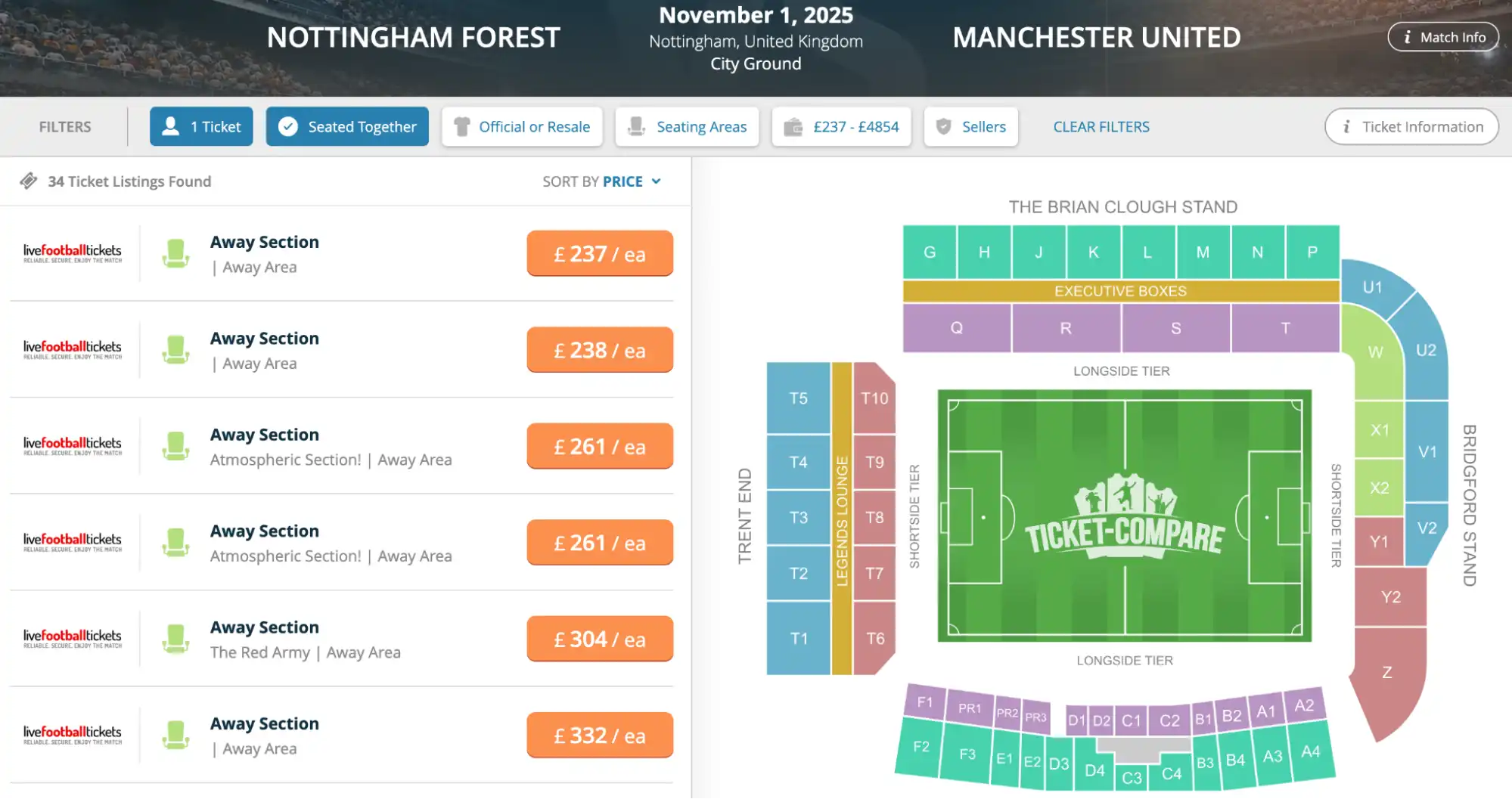Disable the 1 Ticket filter

[x=200, y=126]
